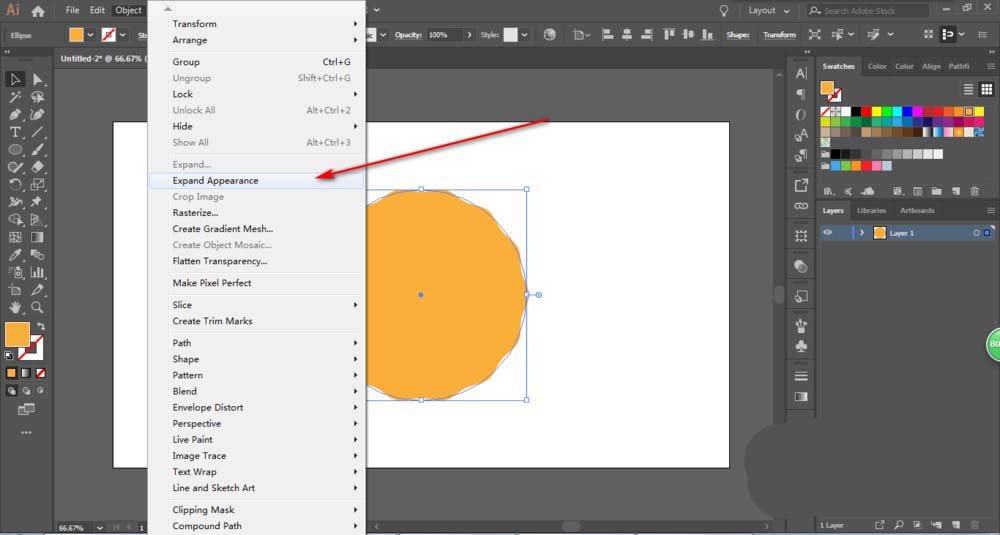Open zoom level dropdown at bottom
Viewport: 1000px width, 535px height.
coord(100,528)
